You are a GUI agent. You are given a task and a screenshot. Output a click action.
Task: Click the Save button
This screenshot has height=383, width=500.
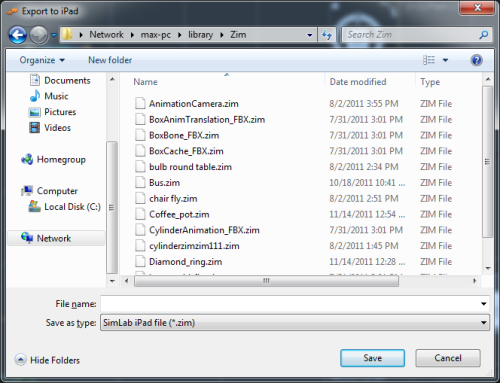[x=373, y=358]
